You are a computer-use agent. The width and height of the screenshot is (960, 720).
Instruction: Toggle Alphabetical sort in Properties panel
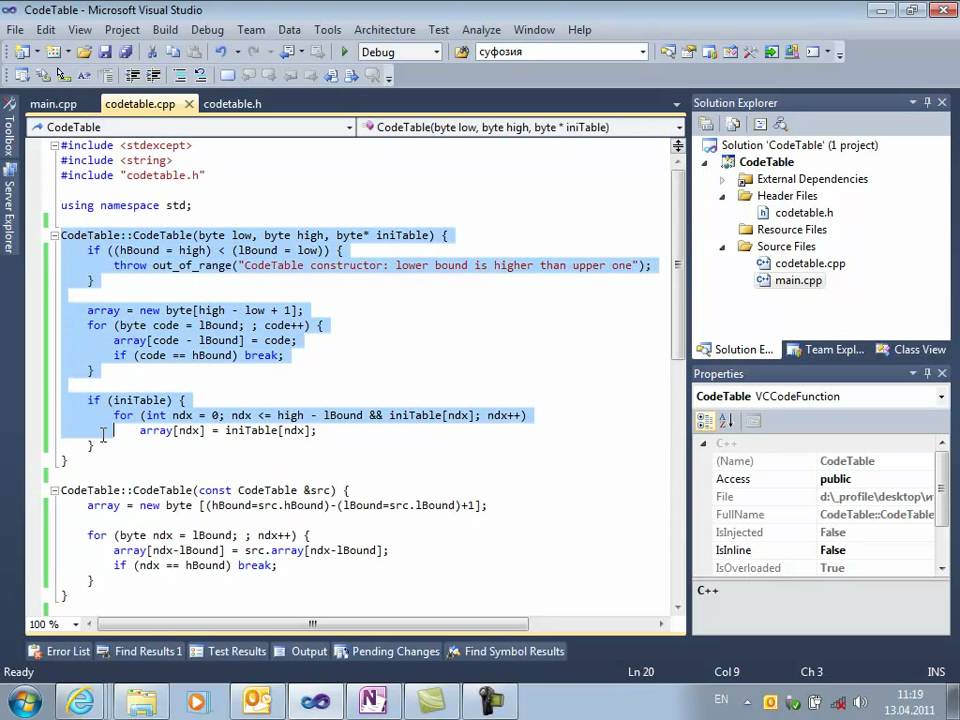[727, 421]
